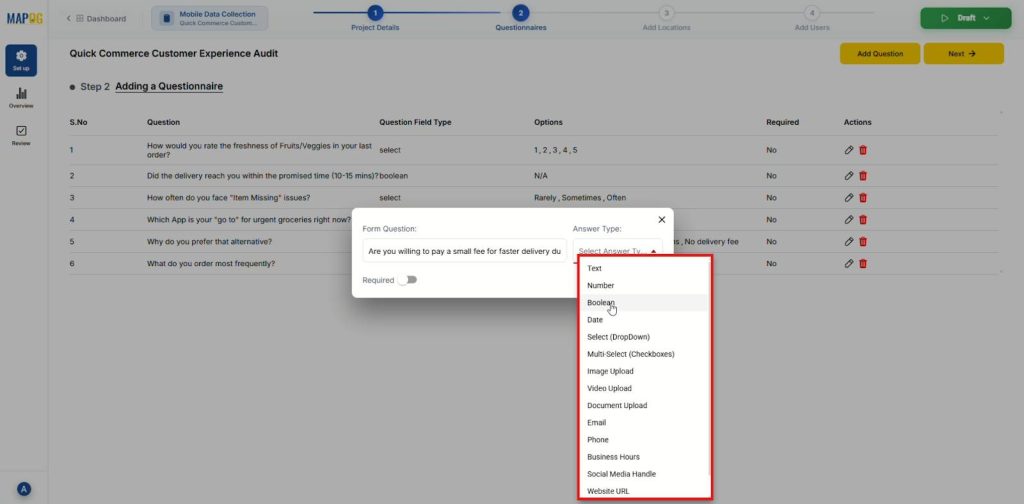Open the Mobile Data Collection project chip
Viewport: 1024px width, 504px height.
(x=210, y=18)
